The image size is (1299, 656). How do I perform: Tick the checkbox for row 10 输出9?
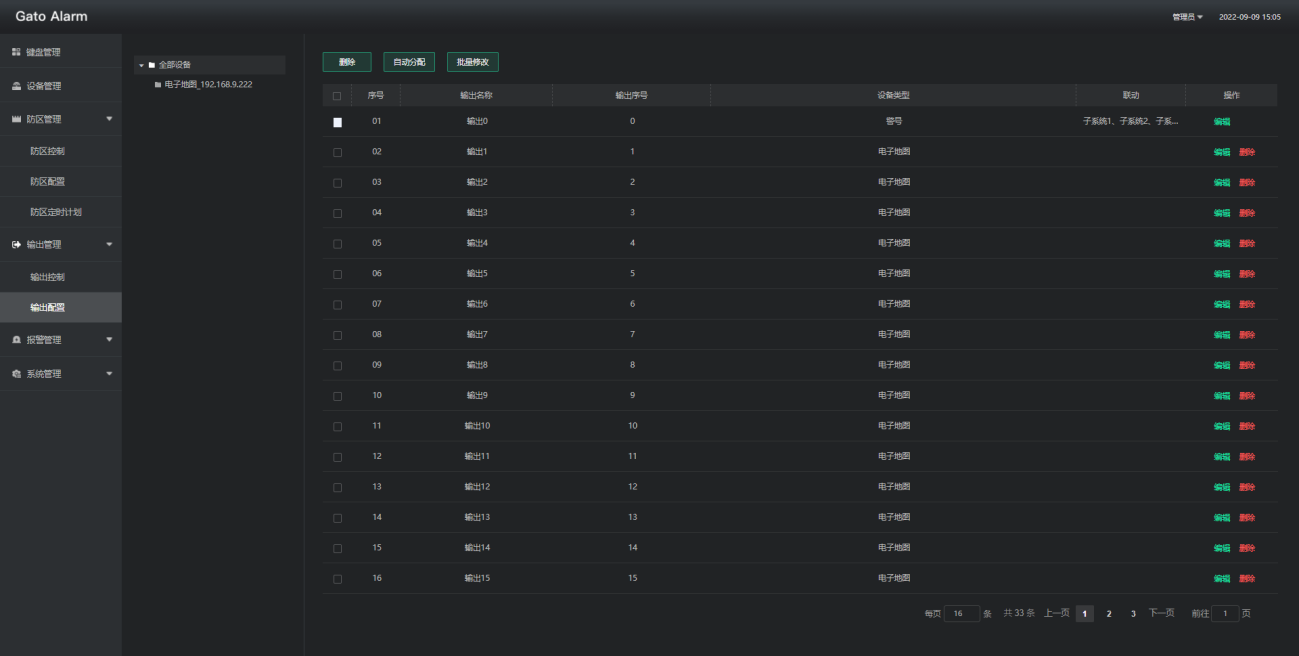(337, 396)
